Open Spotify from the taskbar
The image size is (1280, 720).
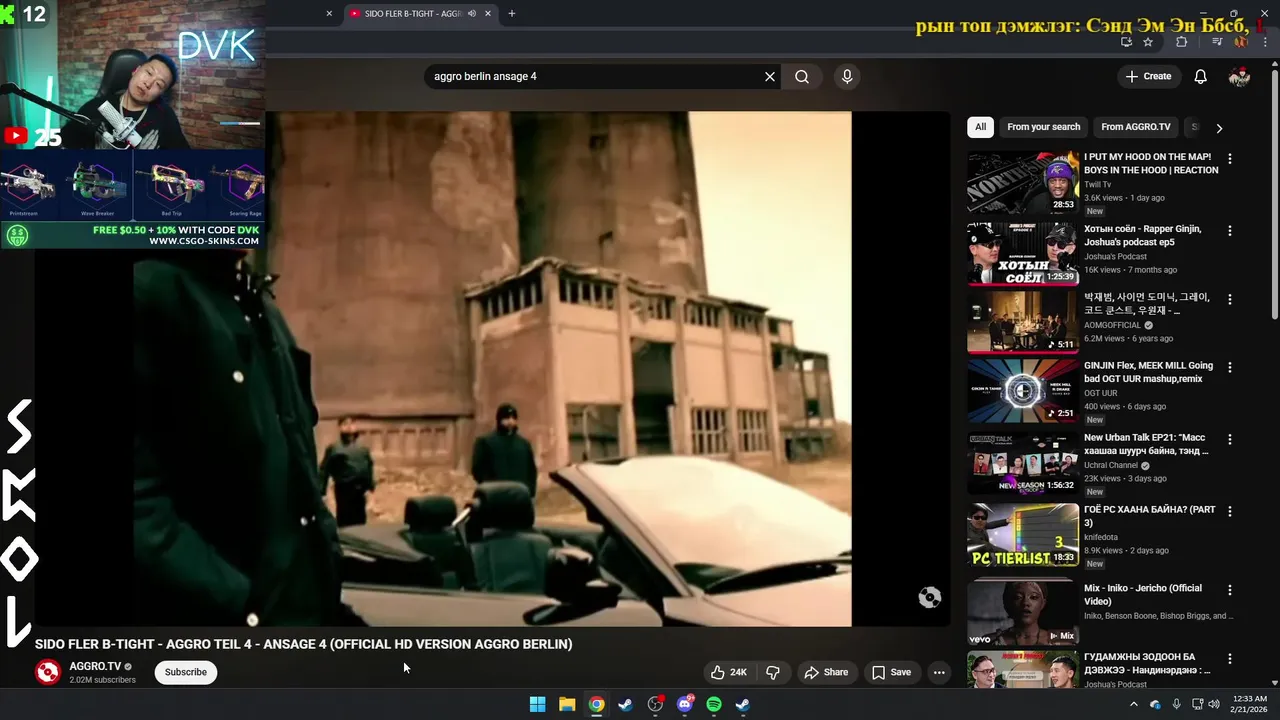(714, 704)
